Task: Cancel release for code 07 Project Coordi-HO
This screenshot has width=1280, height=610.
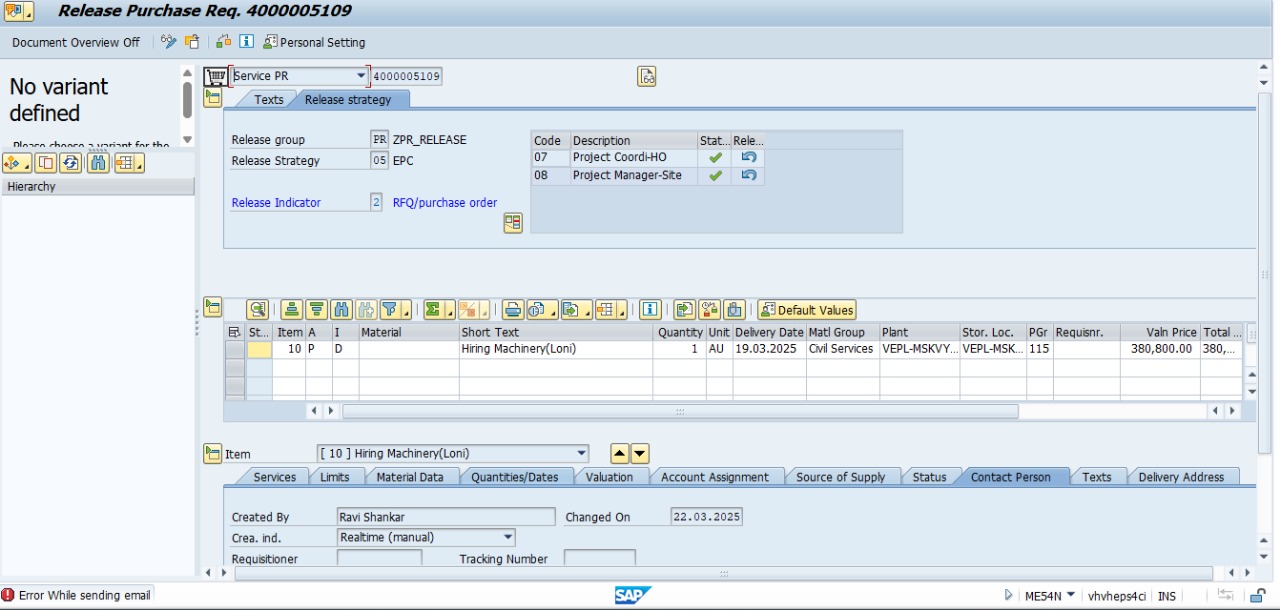Action: [x=748, y=158]
